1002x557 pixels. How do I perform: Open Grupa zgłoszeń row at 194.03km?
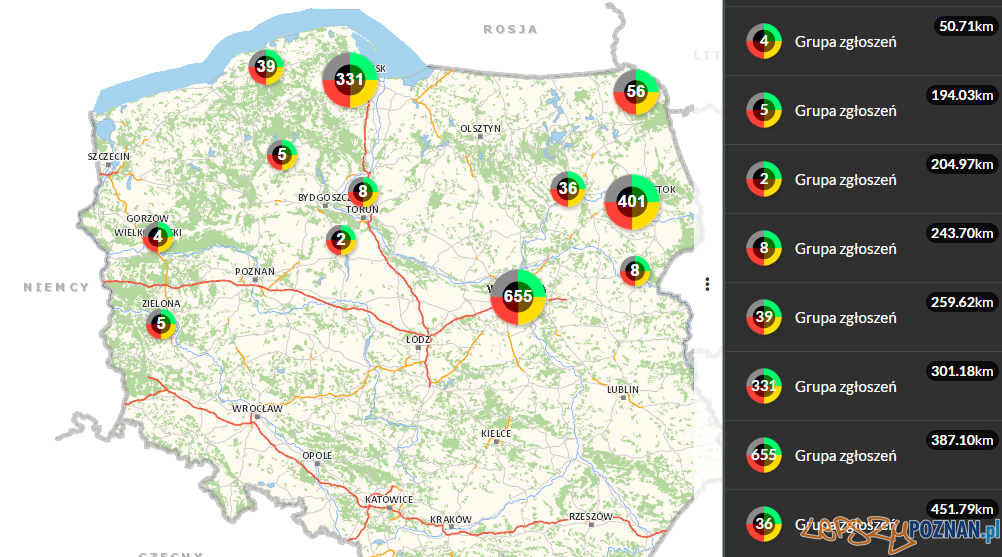click(x=863, y=111)
